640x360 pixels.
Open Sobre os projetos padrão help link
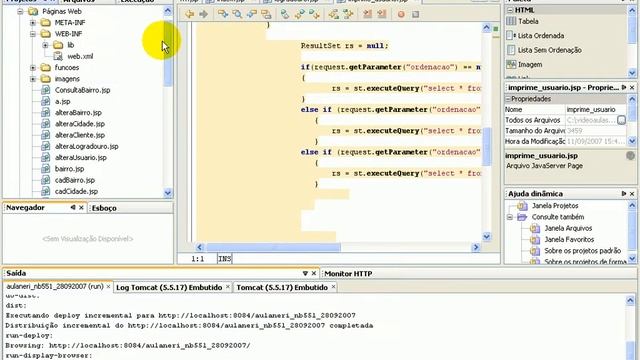582,251
